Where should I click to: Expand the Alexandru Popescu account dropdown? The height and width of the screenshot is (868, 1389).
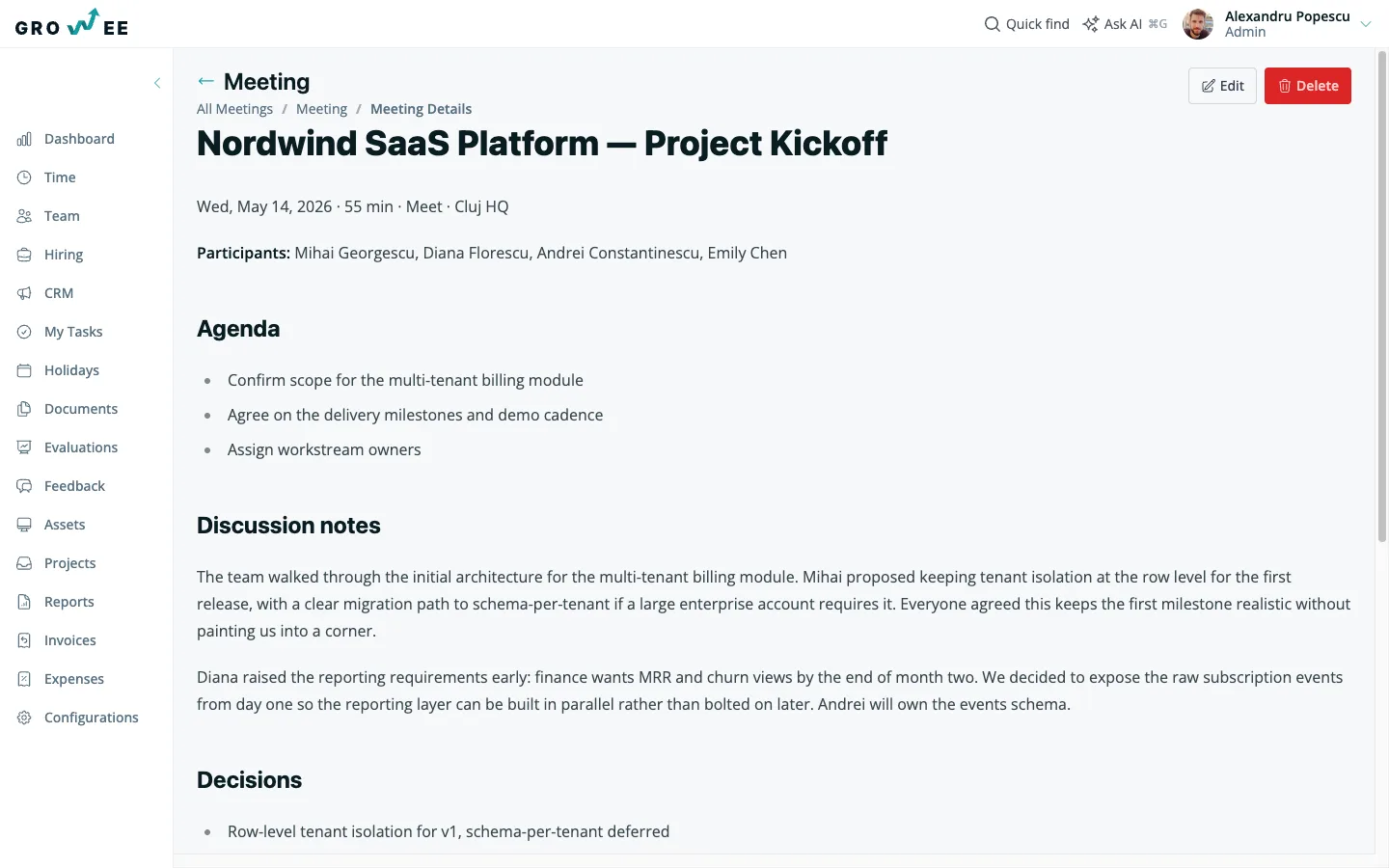click(x=1366, y=24)
